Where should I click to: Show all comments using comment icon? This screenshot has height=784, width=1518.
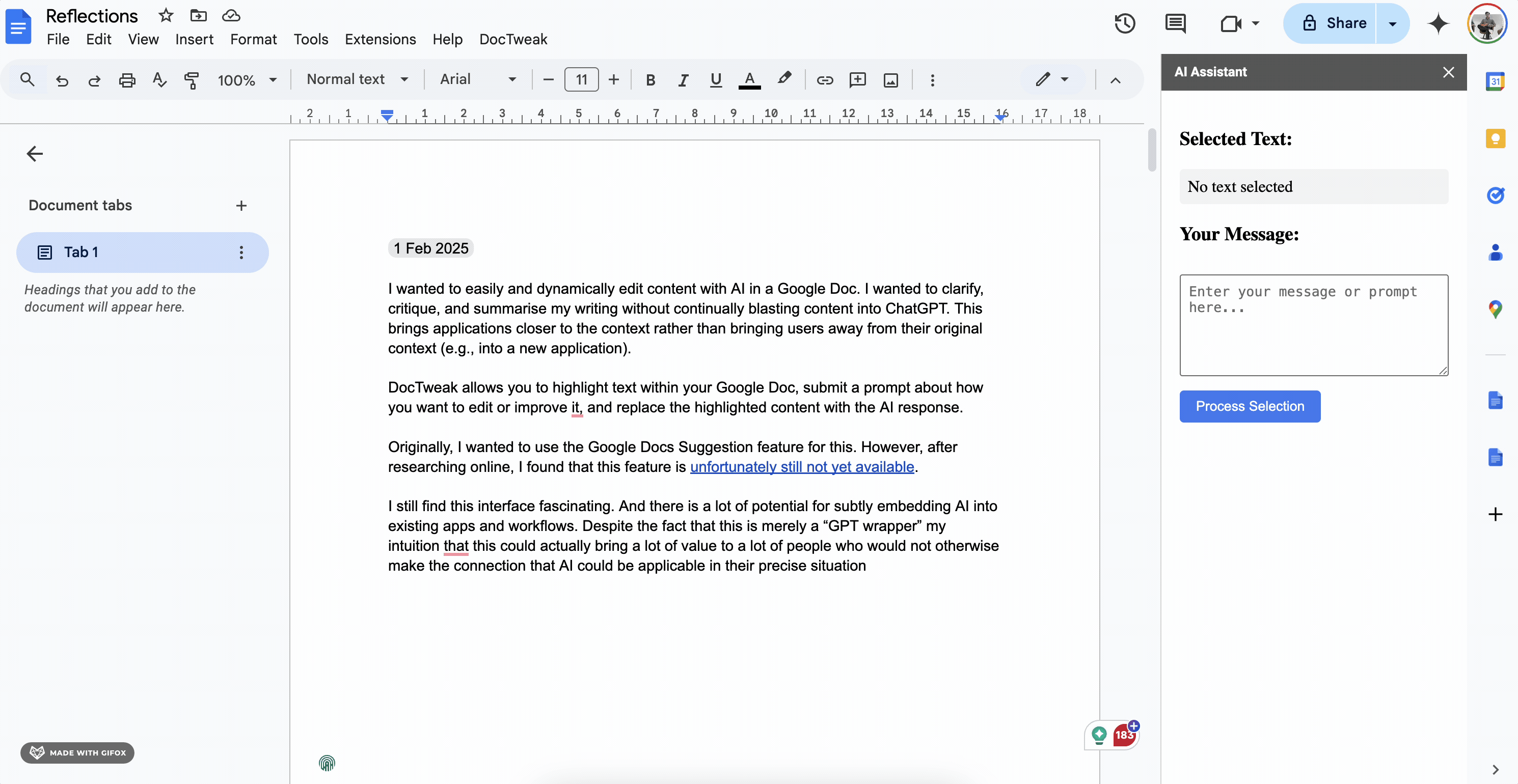click(1176, 23)
